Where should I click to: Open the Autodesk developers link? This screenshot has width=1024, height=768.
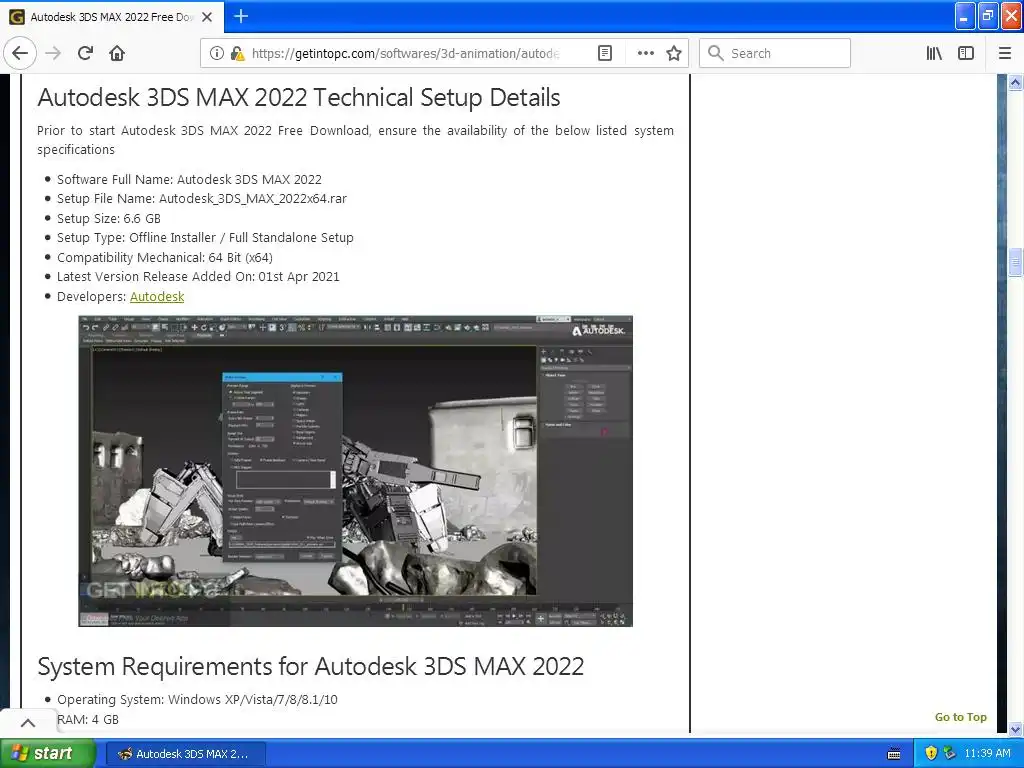[157, 296]
